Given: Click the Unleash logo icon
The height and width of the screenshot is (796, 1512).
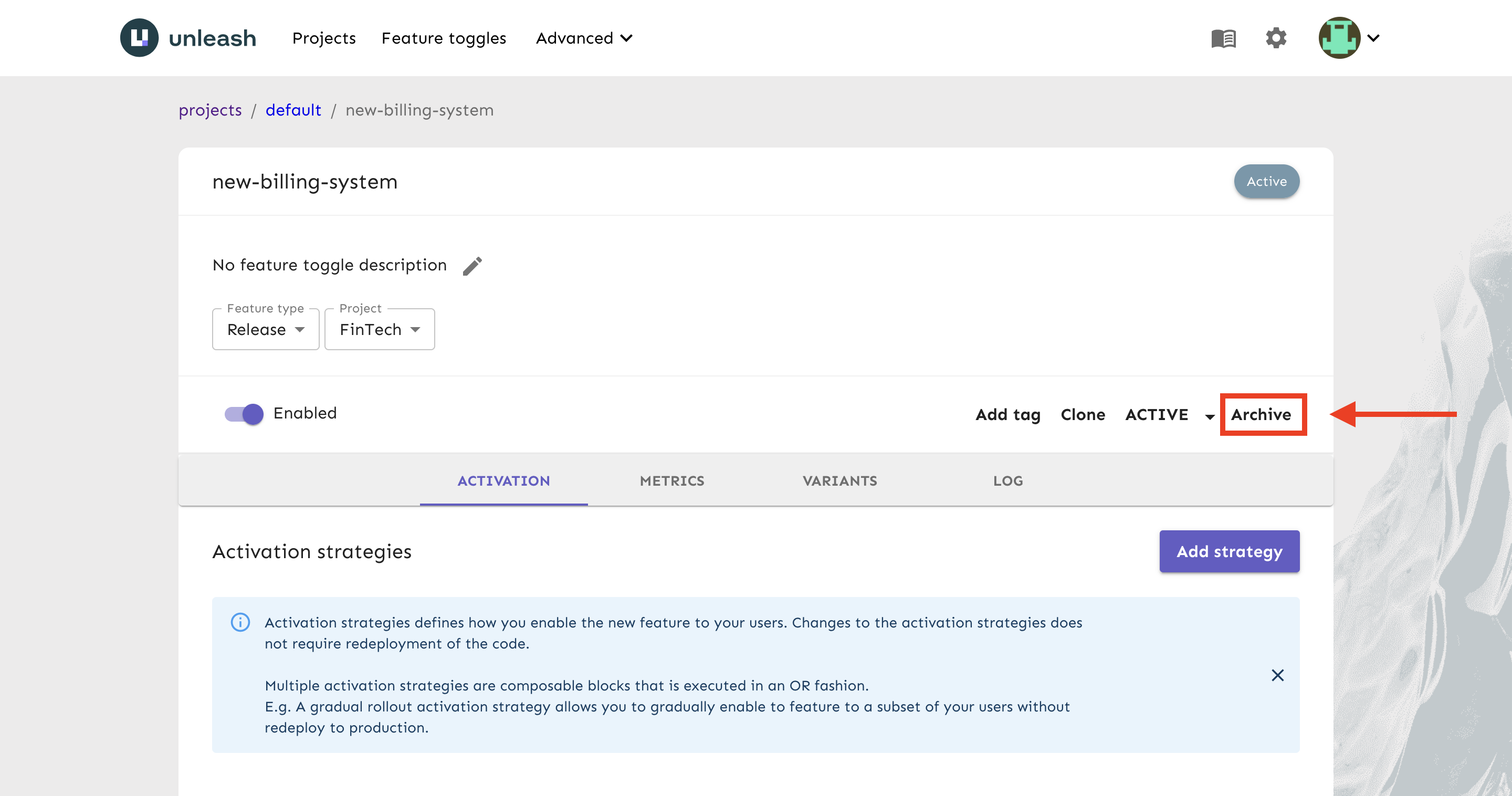Looking at the screenshot, I should pos(139,38).
